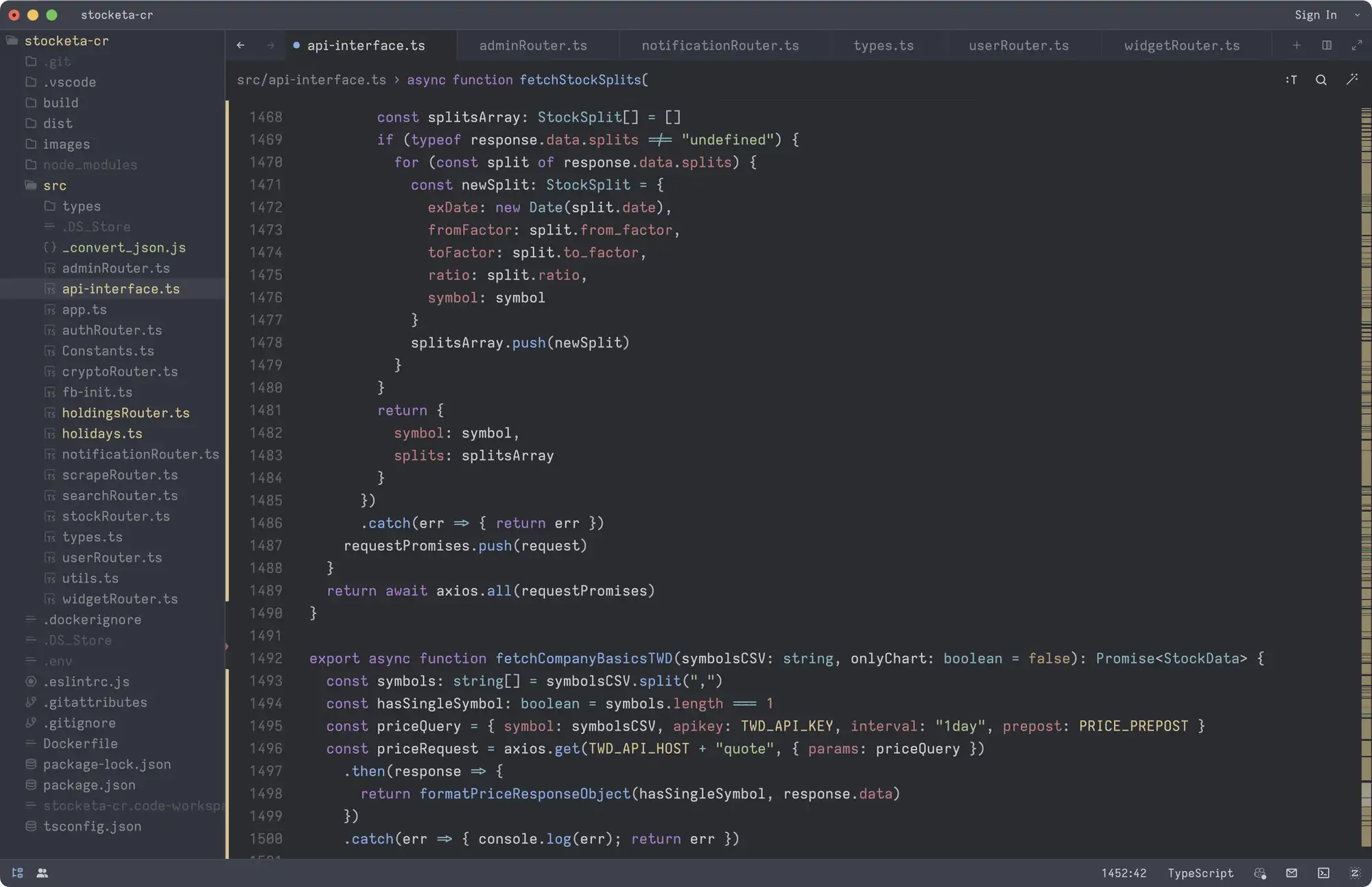The image size is (1372, 887).
Task: Open authRouter.ts in the file tree
Action: 112,330
